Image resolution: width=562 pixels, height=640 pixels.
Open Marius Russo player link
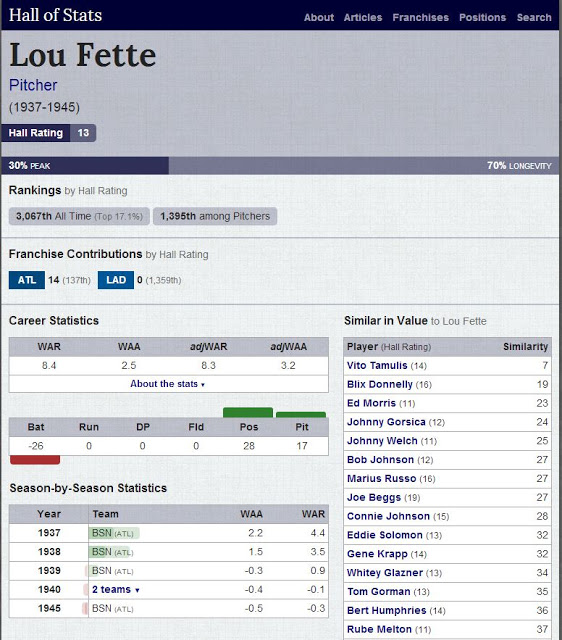point(381,478)
